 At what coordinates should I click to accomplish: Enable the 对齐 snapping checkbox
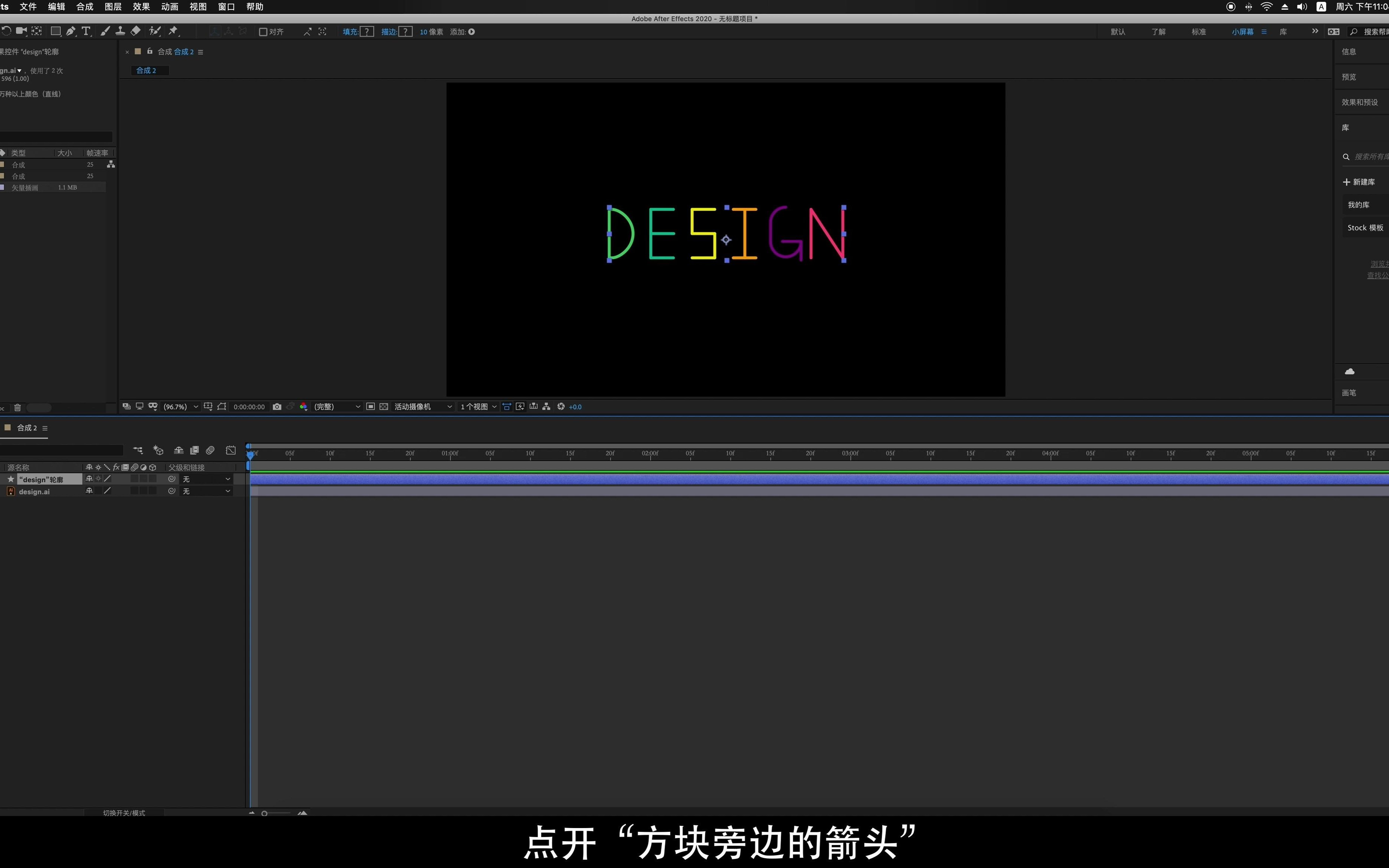pyautogui.click(x=263, y=32)
